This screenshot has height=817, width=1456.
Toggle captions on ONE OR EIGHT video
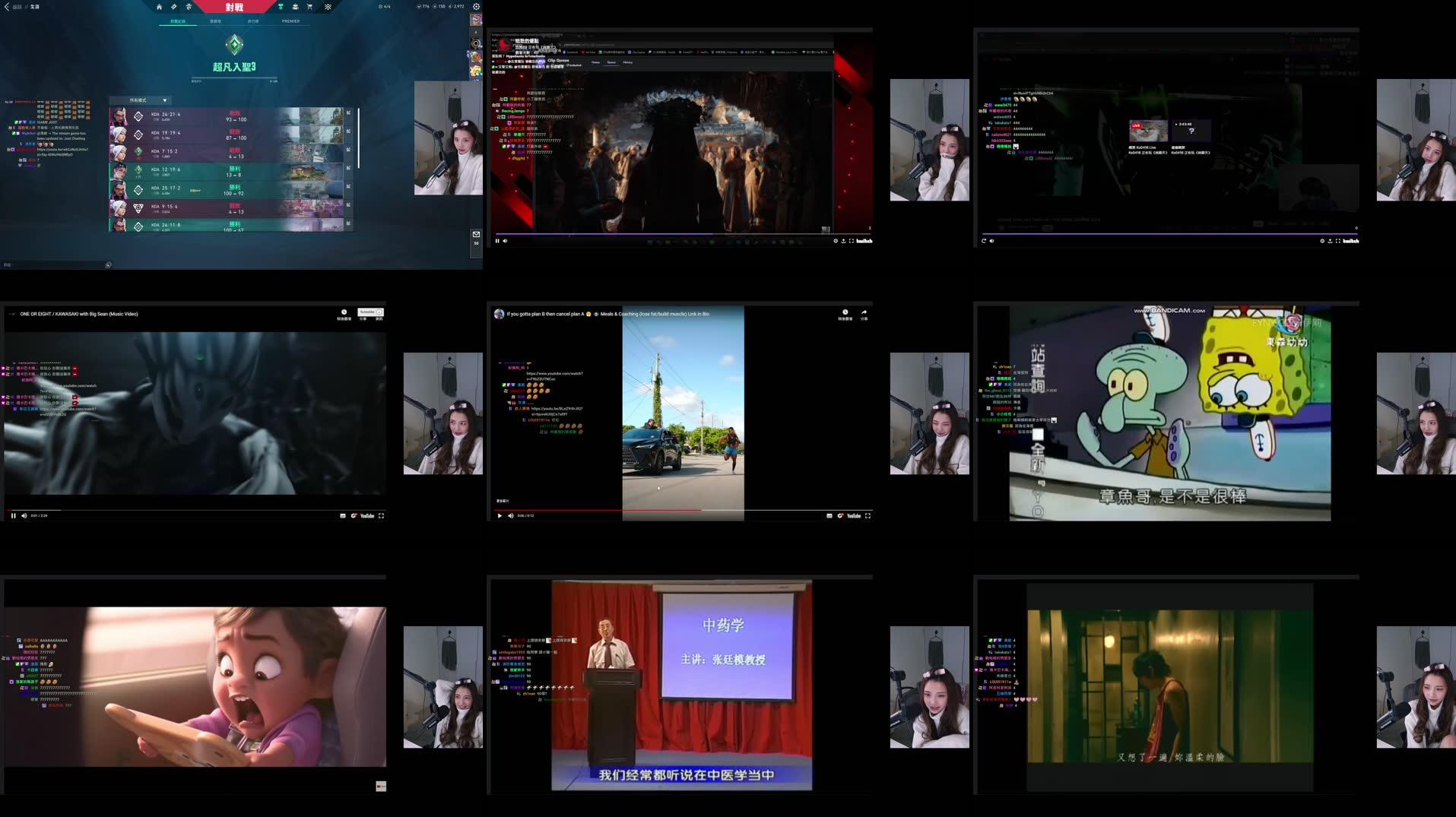pyautogui.click(x=343, y=516)
